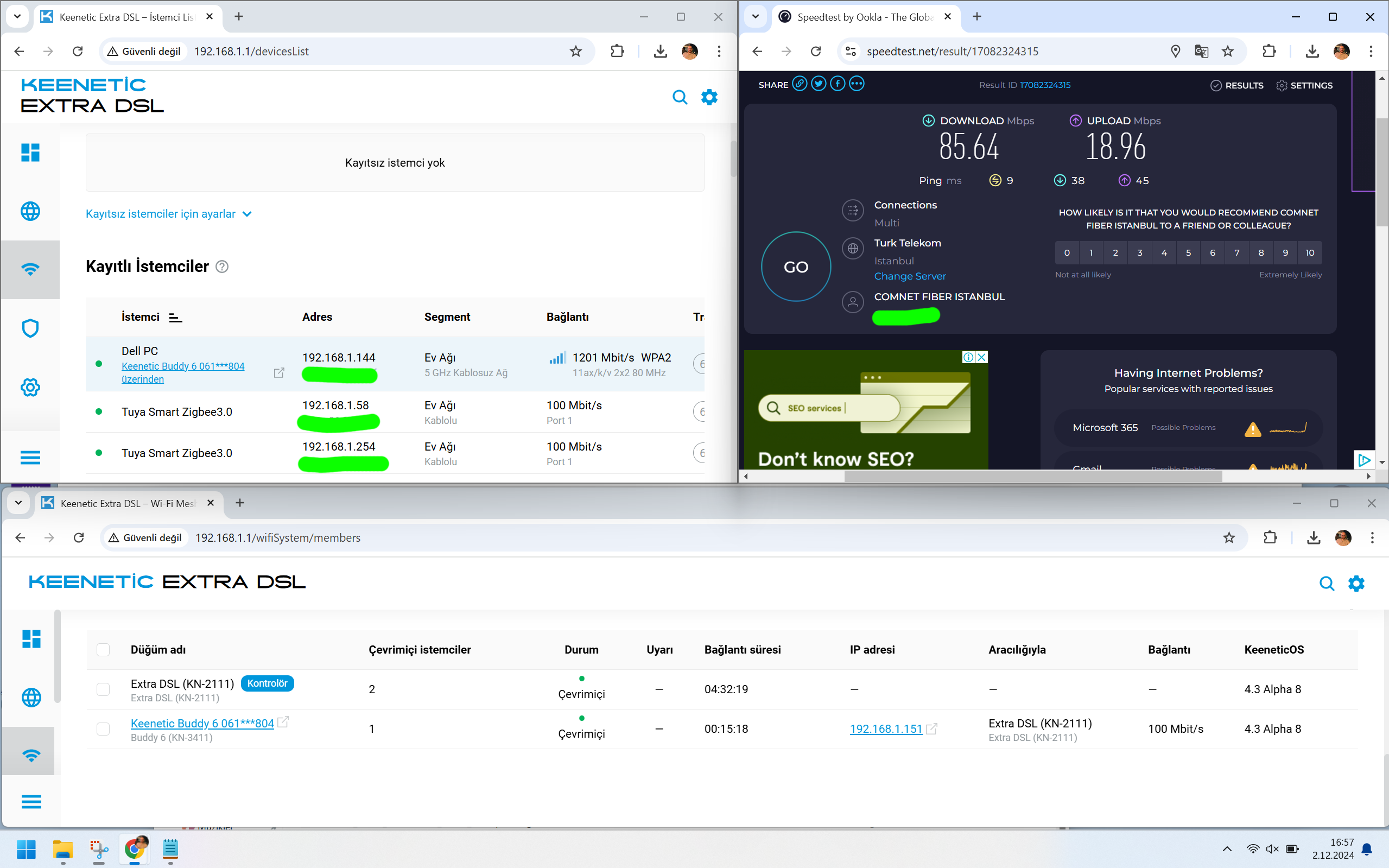
Task: Start test with GO button
Action: (796, 267)
